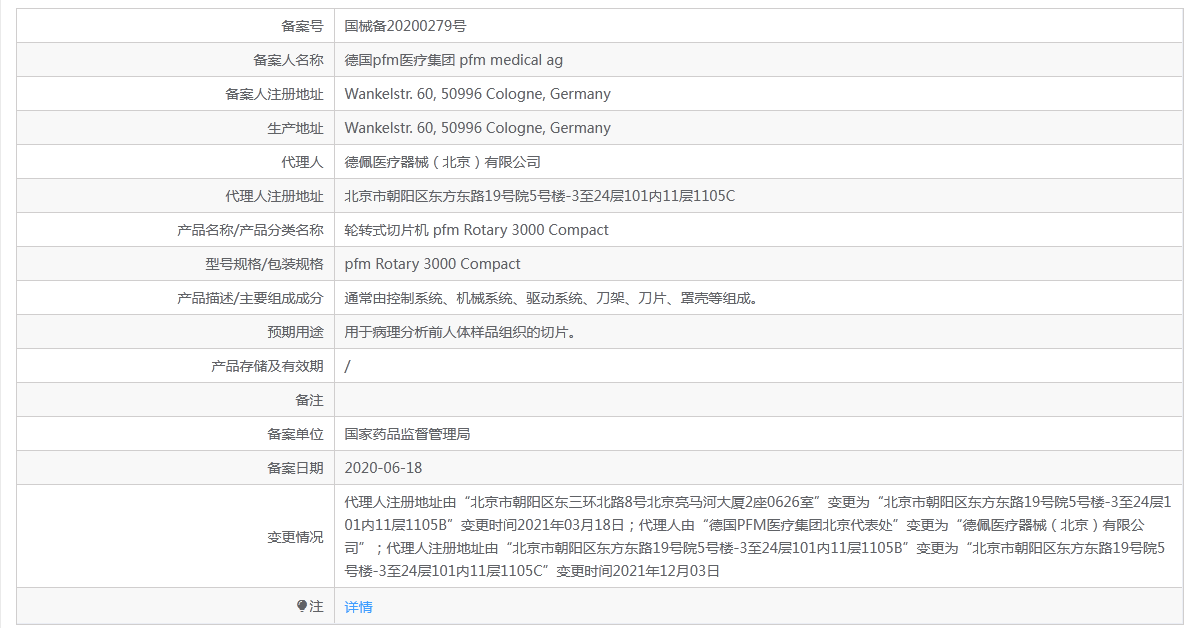The height and width of the screenshot is (628, 1184).
Task: Select 德佩医疗器械（北京）有限公司 in the 代理人 row
Action: [442, 162]
